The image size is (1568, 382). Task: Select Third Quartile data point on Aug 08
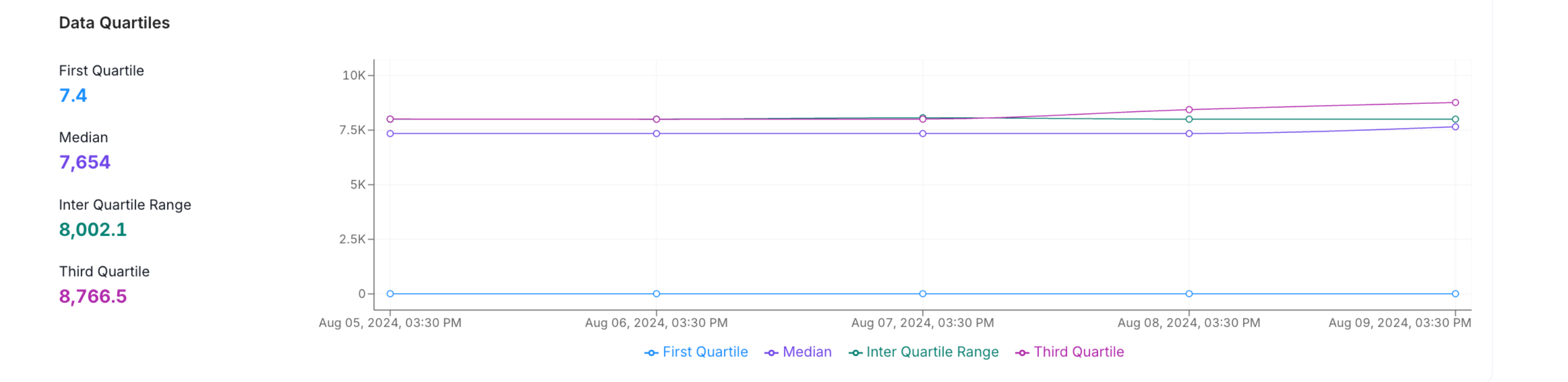click(x=1189, y=110)
